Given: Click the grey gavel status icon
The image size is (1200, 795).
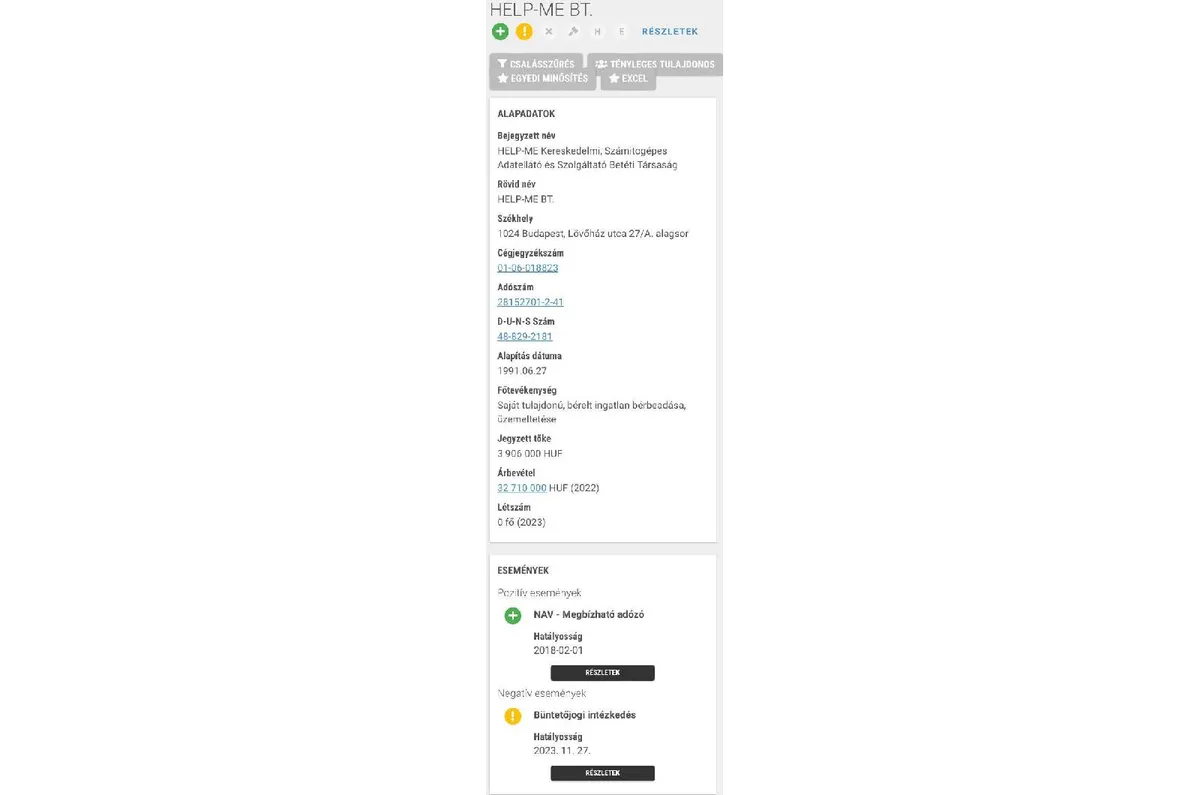Looking at the screenshot, I should 573,32.
